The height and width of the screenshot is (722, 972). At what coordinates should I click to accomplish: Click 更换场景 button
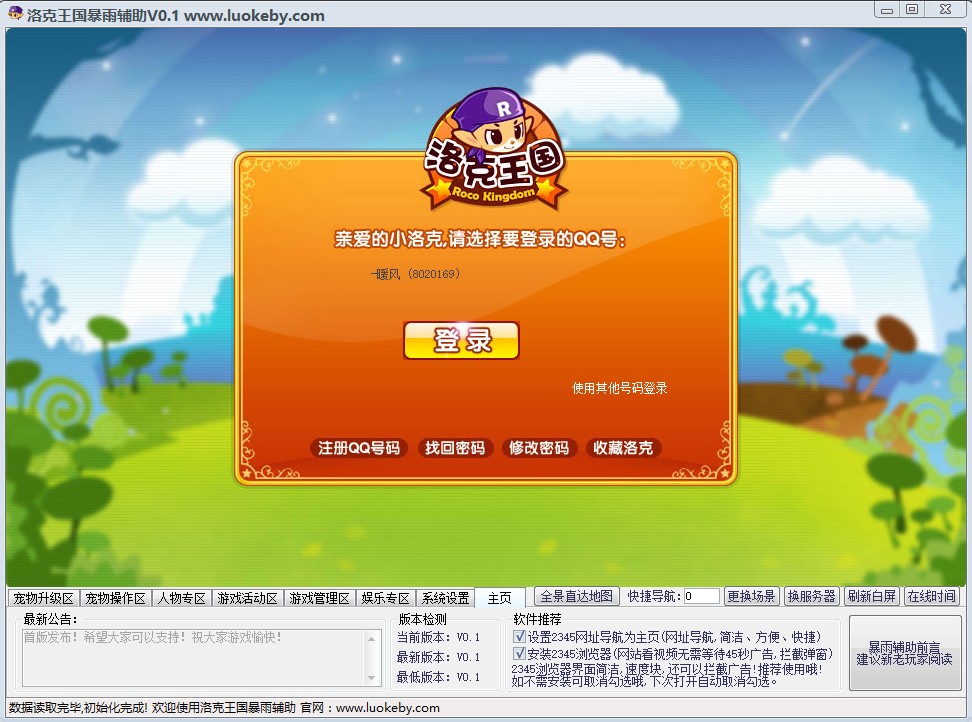point(751,596)
